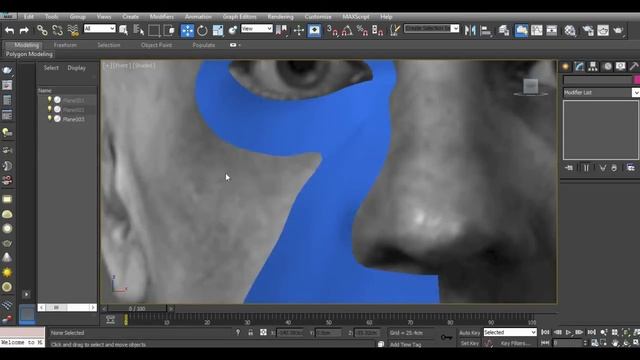
Task: Click the Polygon Modeling panel button
Action: (29, 54)
